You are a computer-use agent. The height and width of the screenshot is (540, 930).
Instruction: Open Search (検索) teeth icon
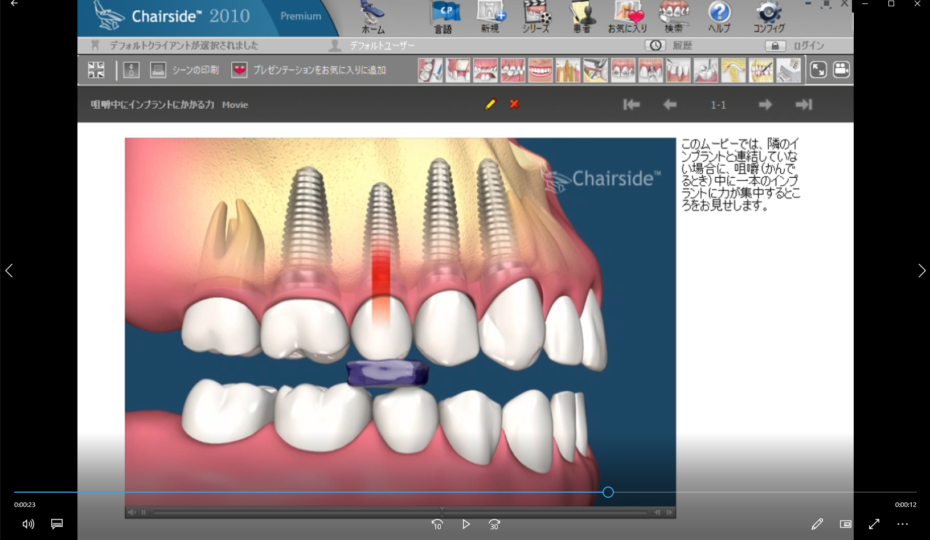pos(674,17)
